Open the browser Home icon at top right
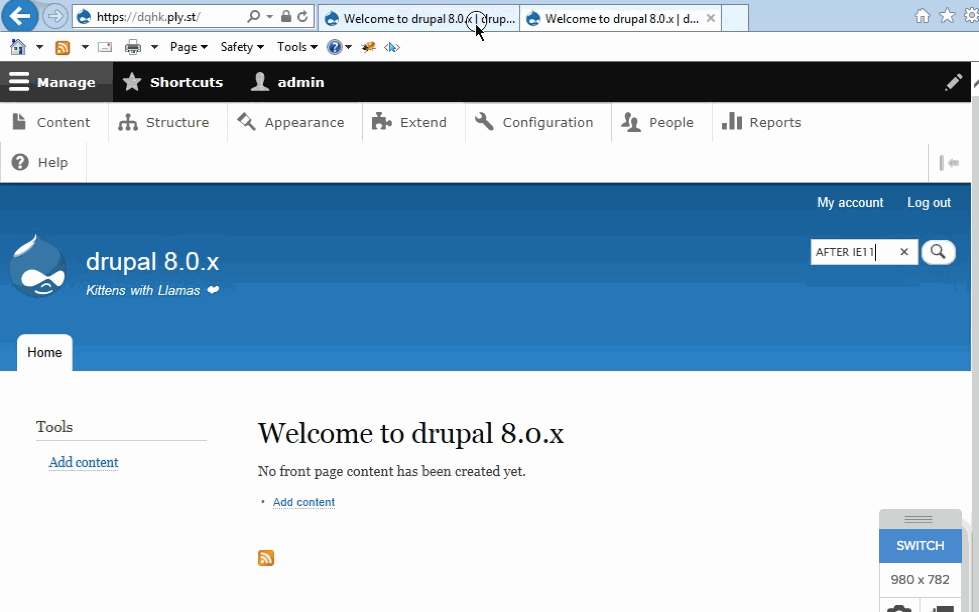The width and height of the screenshot is (979, 612). (922, 16)
